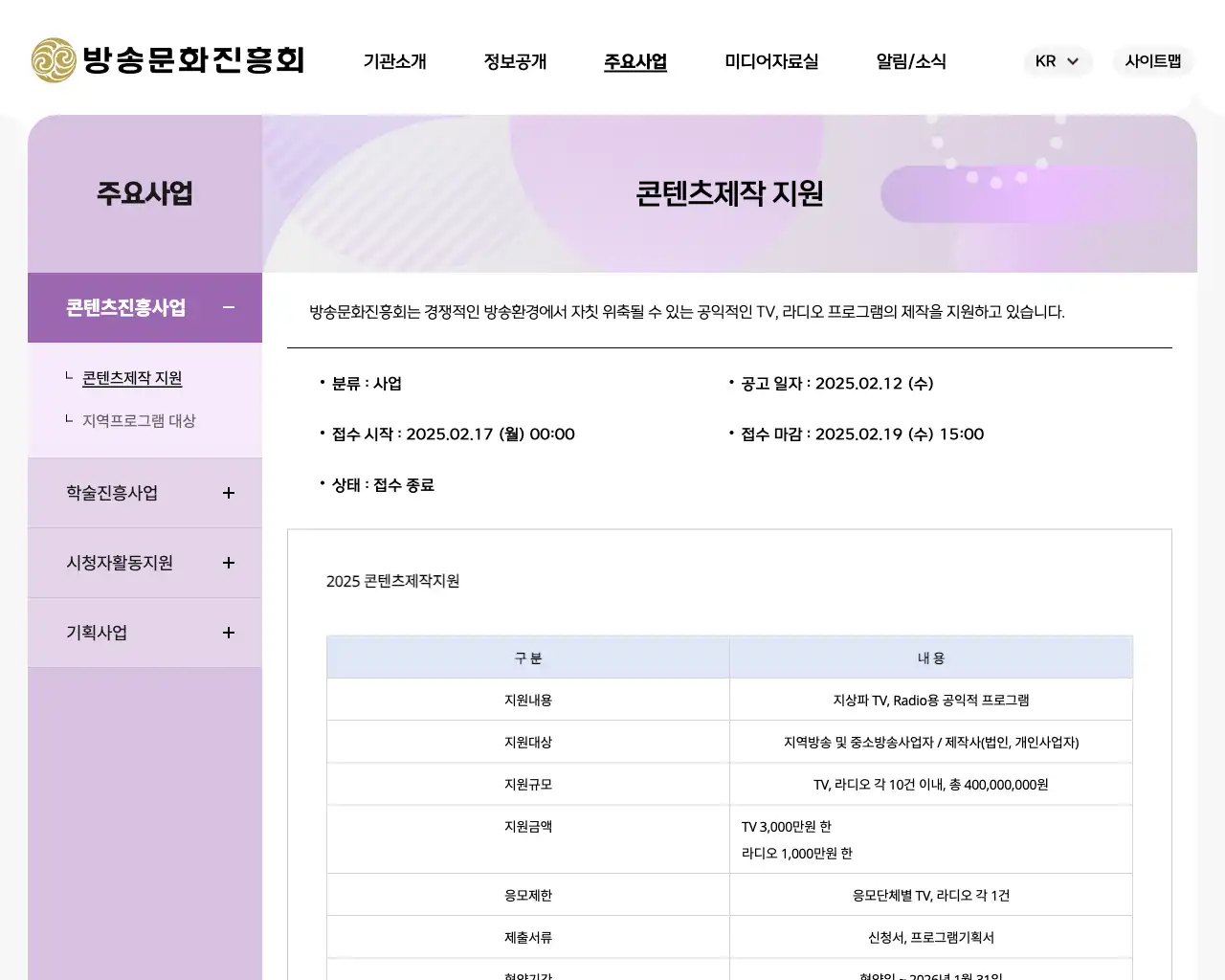Open the 알림/소식 menu
The image size is (1225, 980).
911,61
